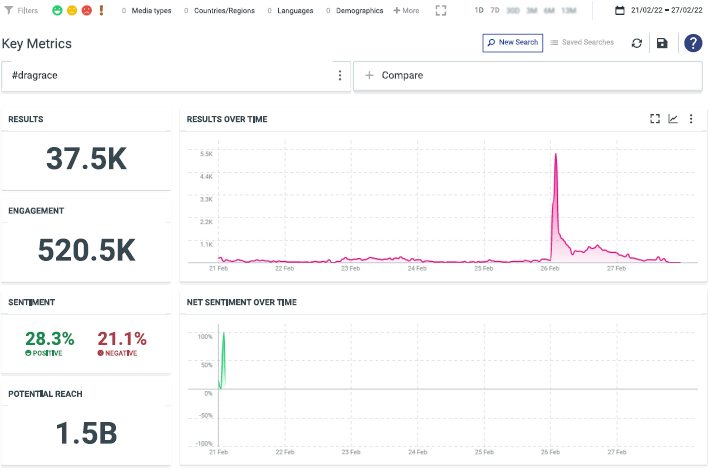Toggle the positive sentiment green face filter
Image resolution: width=722 pixels, height=470 pixels.
58,11
